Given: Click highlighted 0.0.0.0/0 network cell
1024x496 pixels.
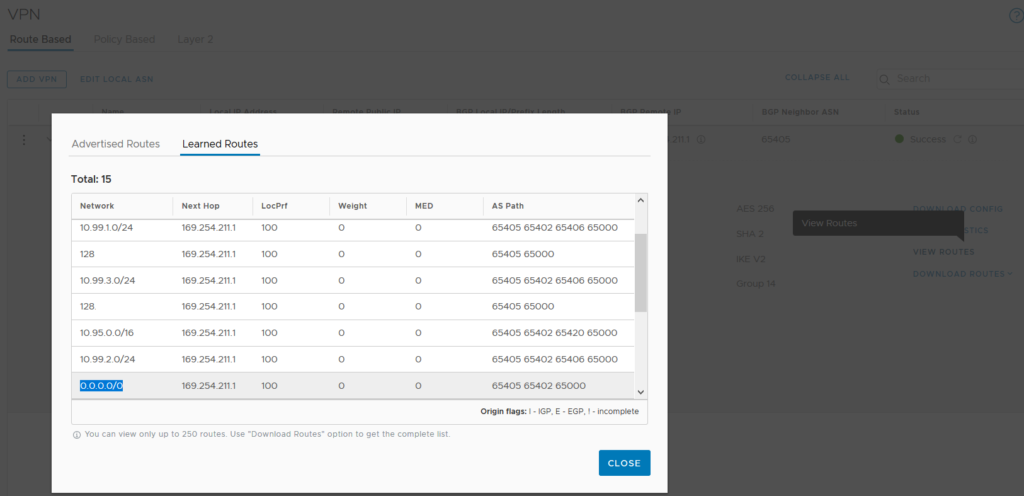Looking at the screenshot, I should pos(102,386).
